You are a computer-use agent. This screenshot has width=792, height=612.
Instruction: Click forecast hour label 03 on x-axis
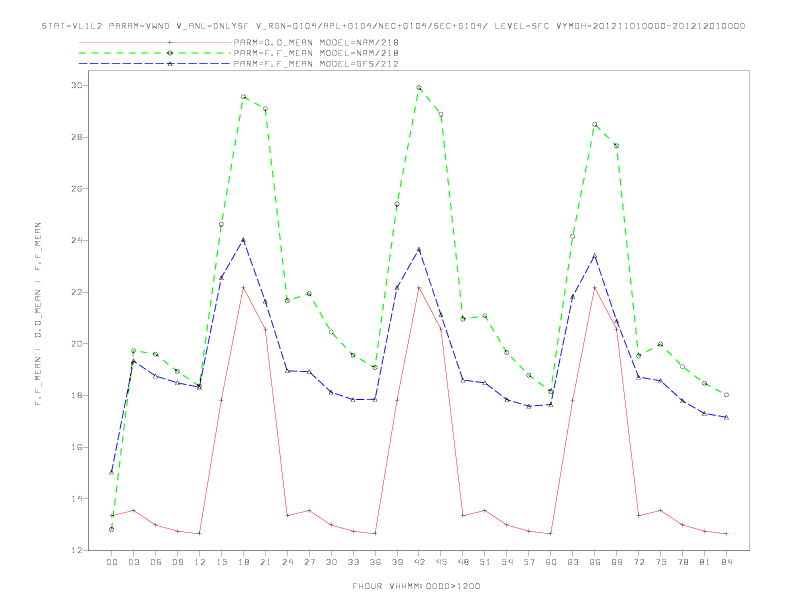[133, 562]
